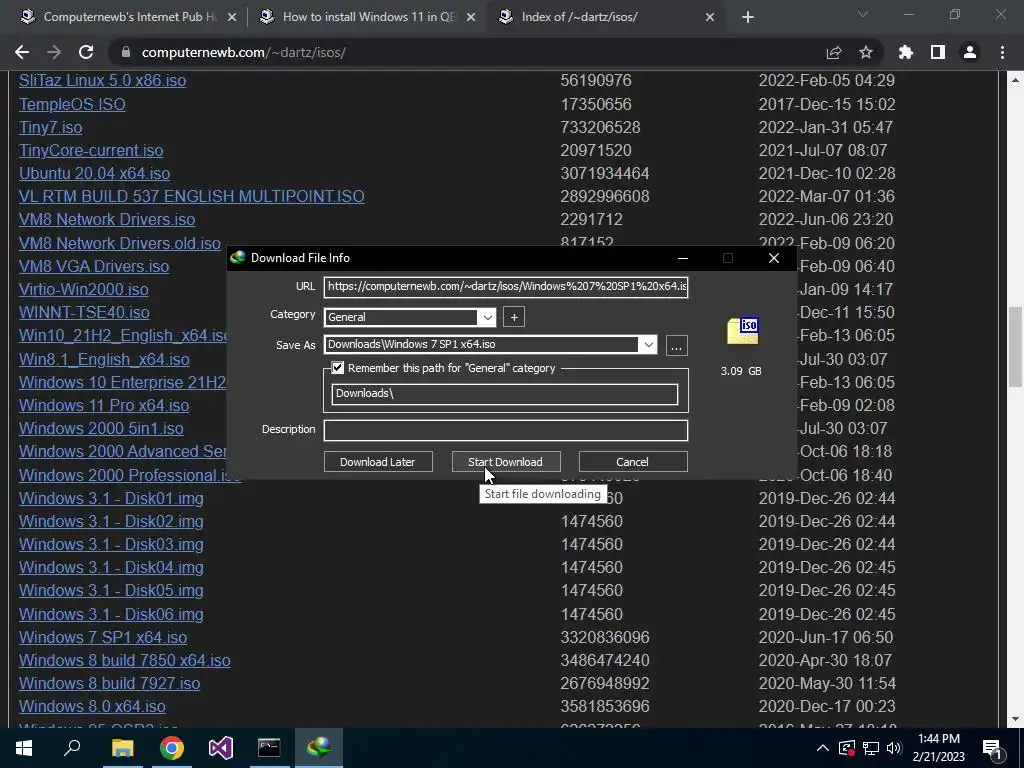The image size is (1024, 768).
Task: Click the Start Download button
Action: (x=505, y=462)
